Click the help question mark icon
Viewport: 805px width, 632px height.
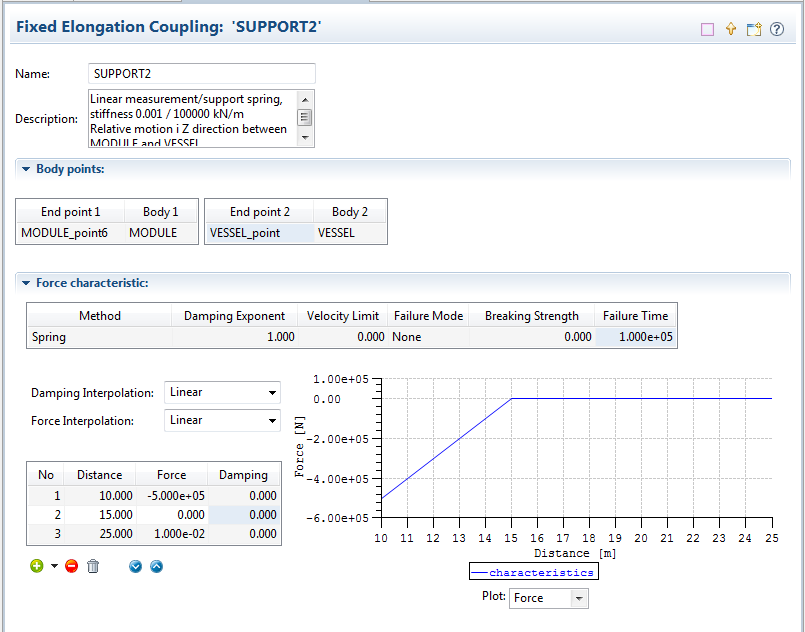coord(777,29)
